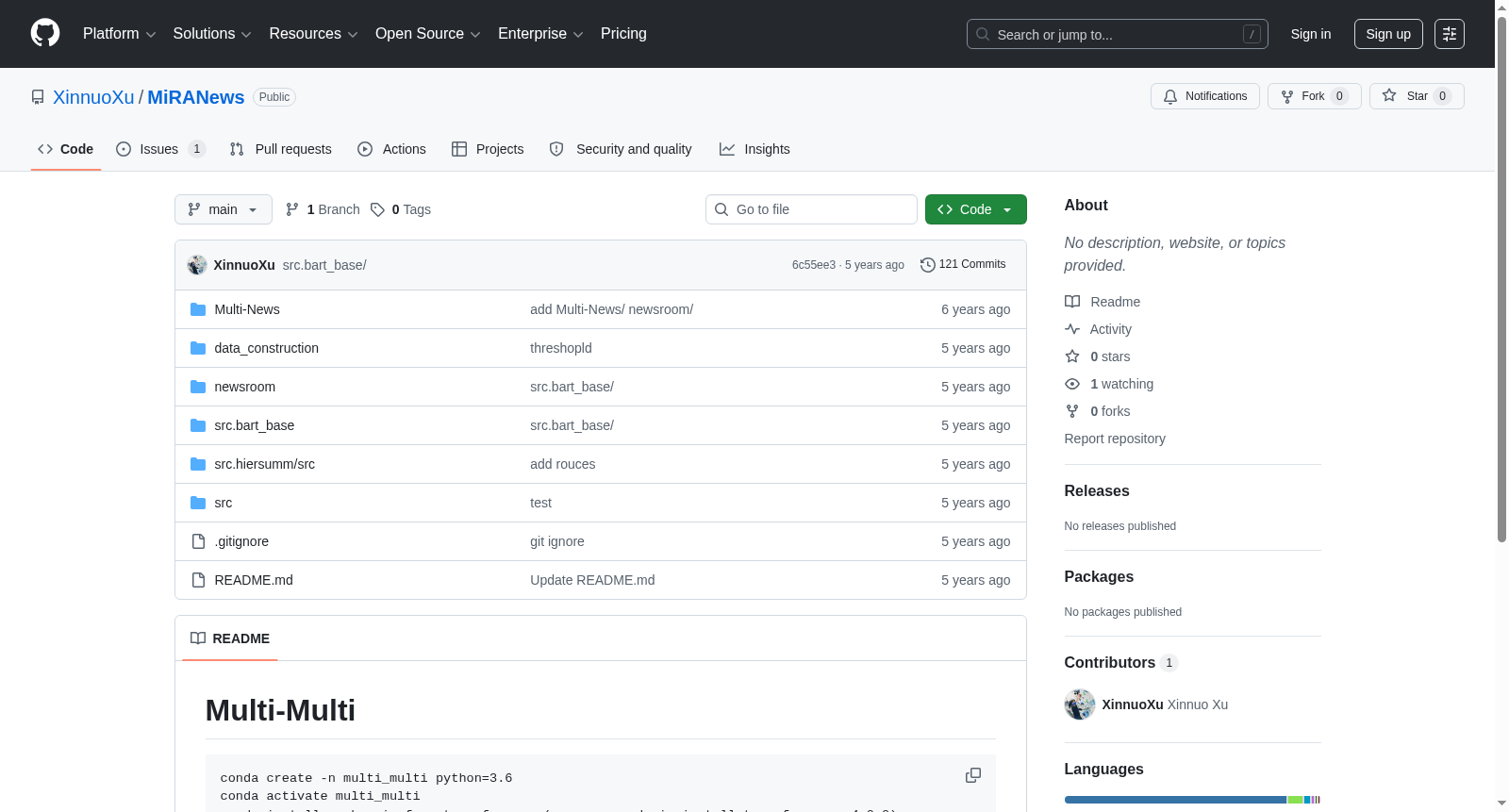Open the Pricing page link

coord(623,34)
